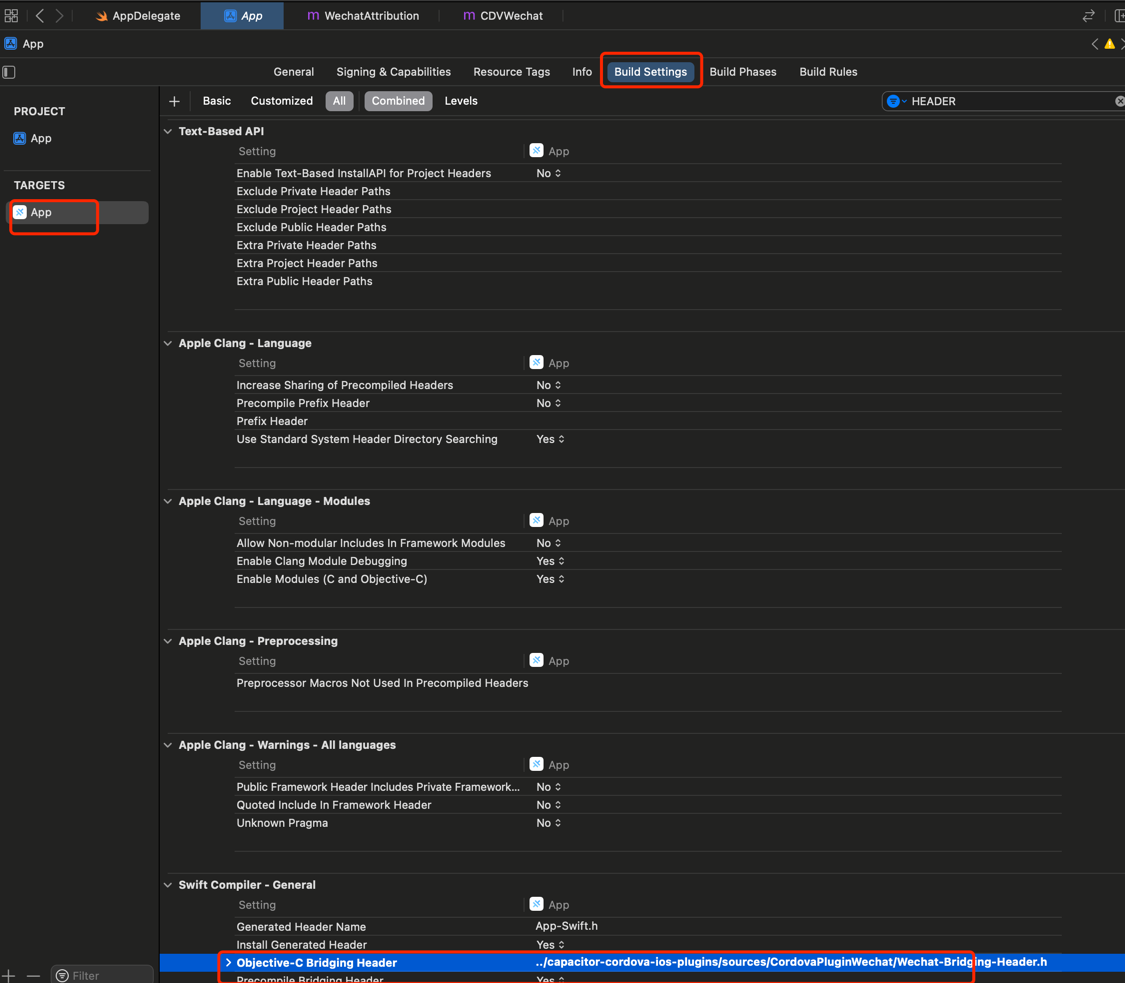Add a target with bottom plus icon
Screen dimensions: 1125x983
(x=9, y=975)
